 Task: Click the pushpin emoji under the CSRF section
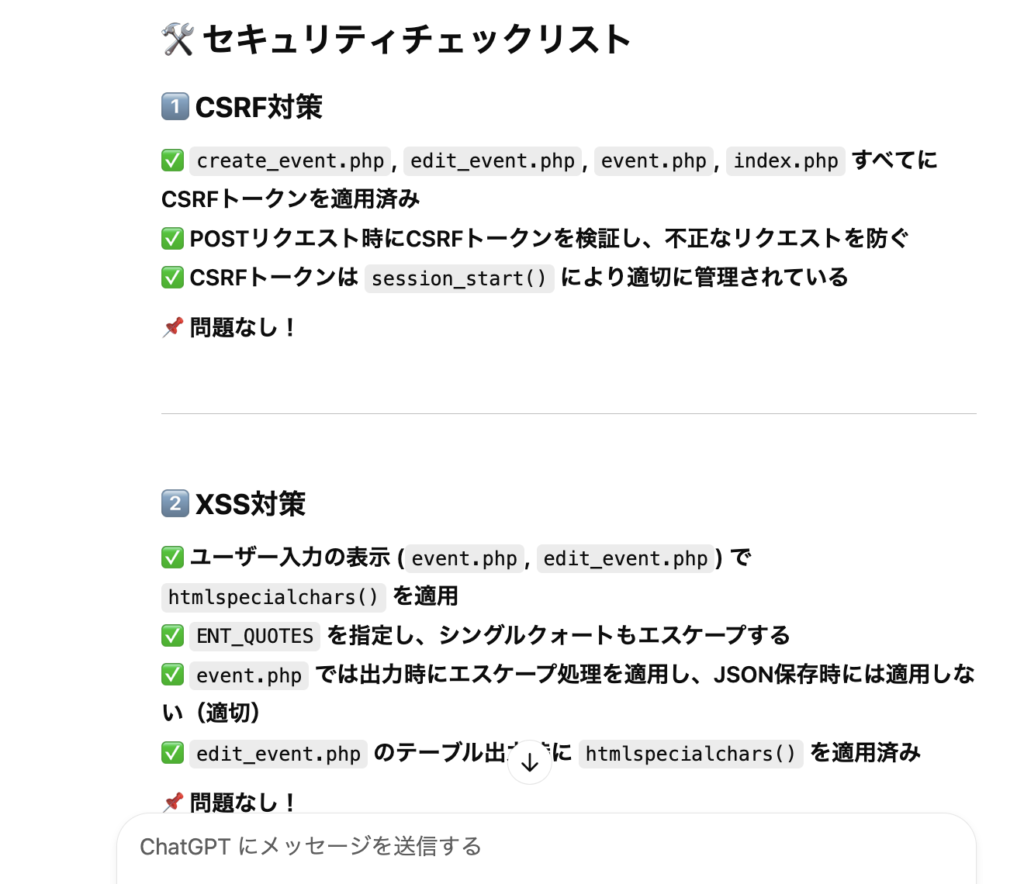(x=172, y=327)
